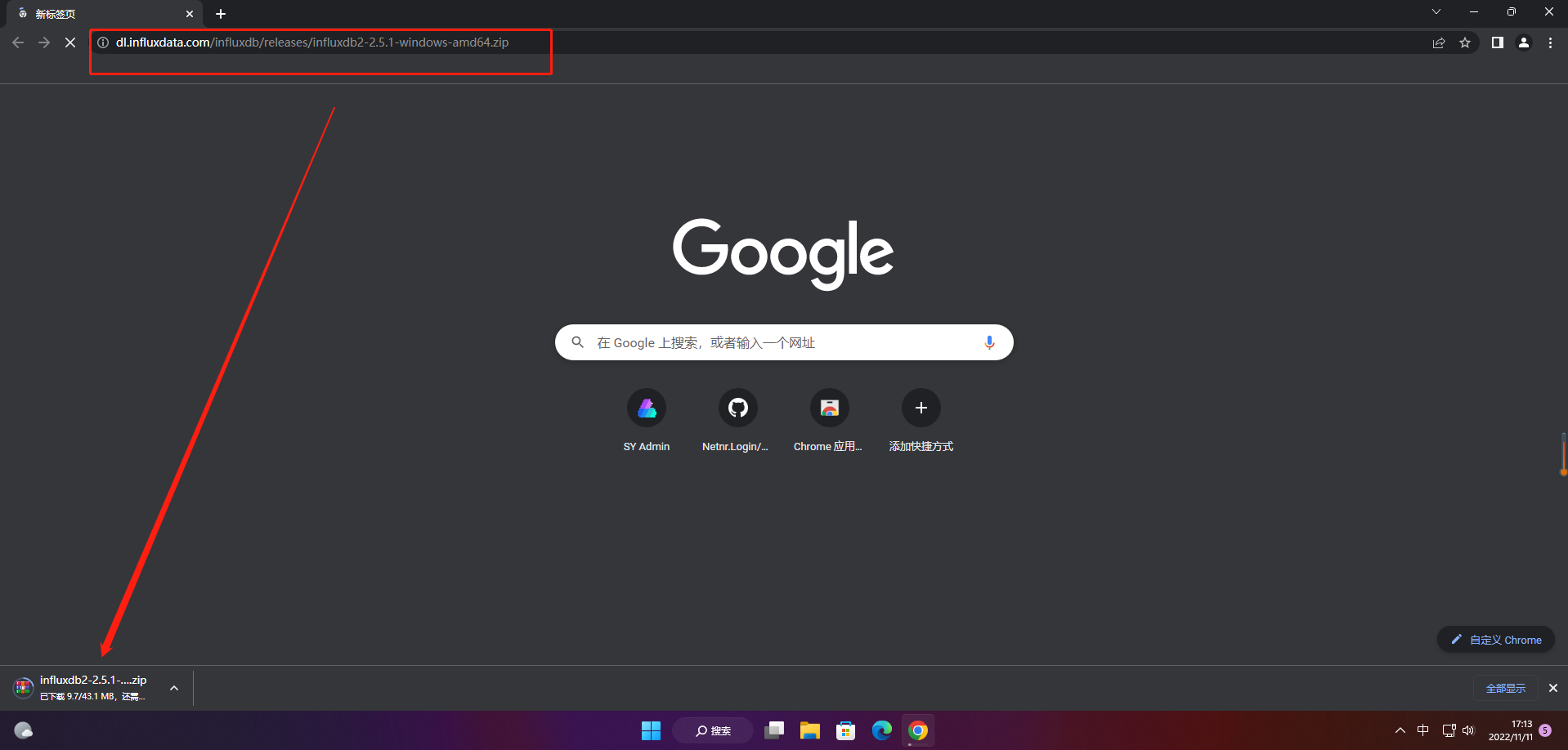The height and width of the screenshot is (750, 1568).
Task: Close the downloads bar
Action: point(1553,688)
